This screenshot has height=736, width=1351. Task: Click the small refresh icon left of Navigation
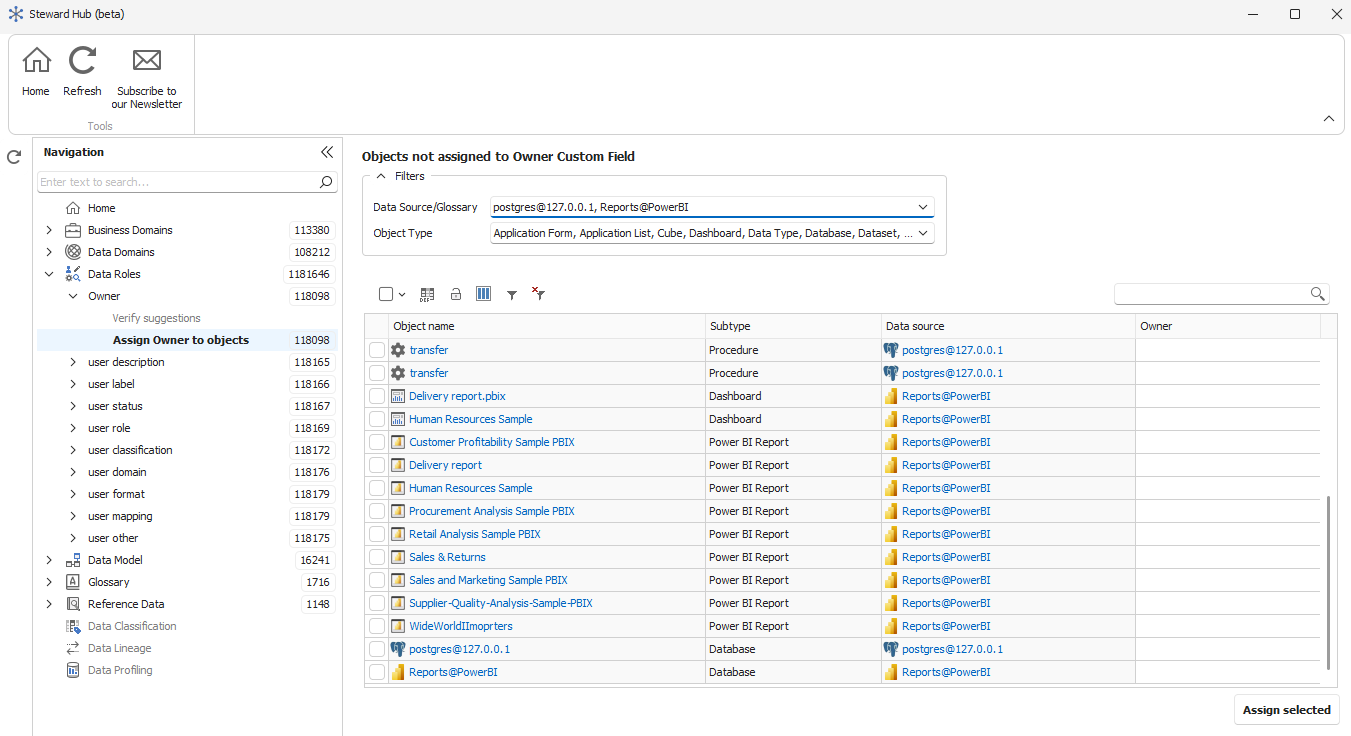click(14, 157)
